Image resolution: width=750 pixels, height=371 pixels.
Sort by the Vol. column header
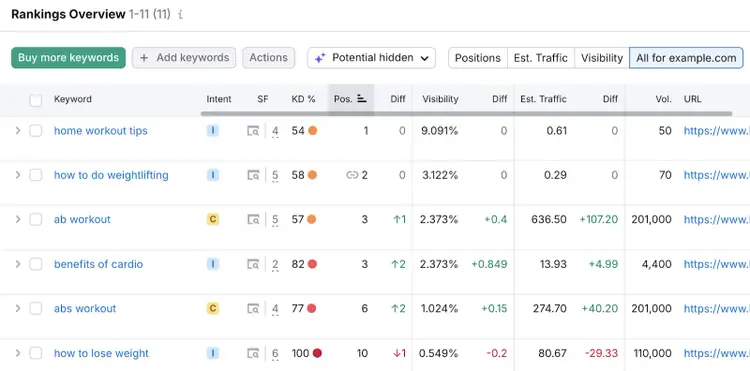pyautogui.click(x=664, y=99)
